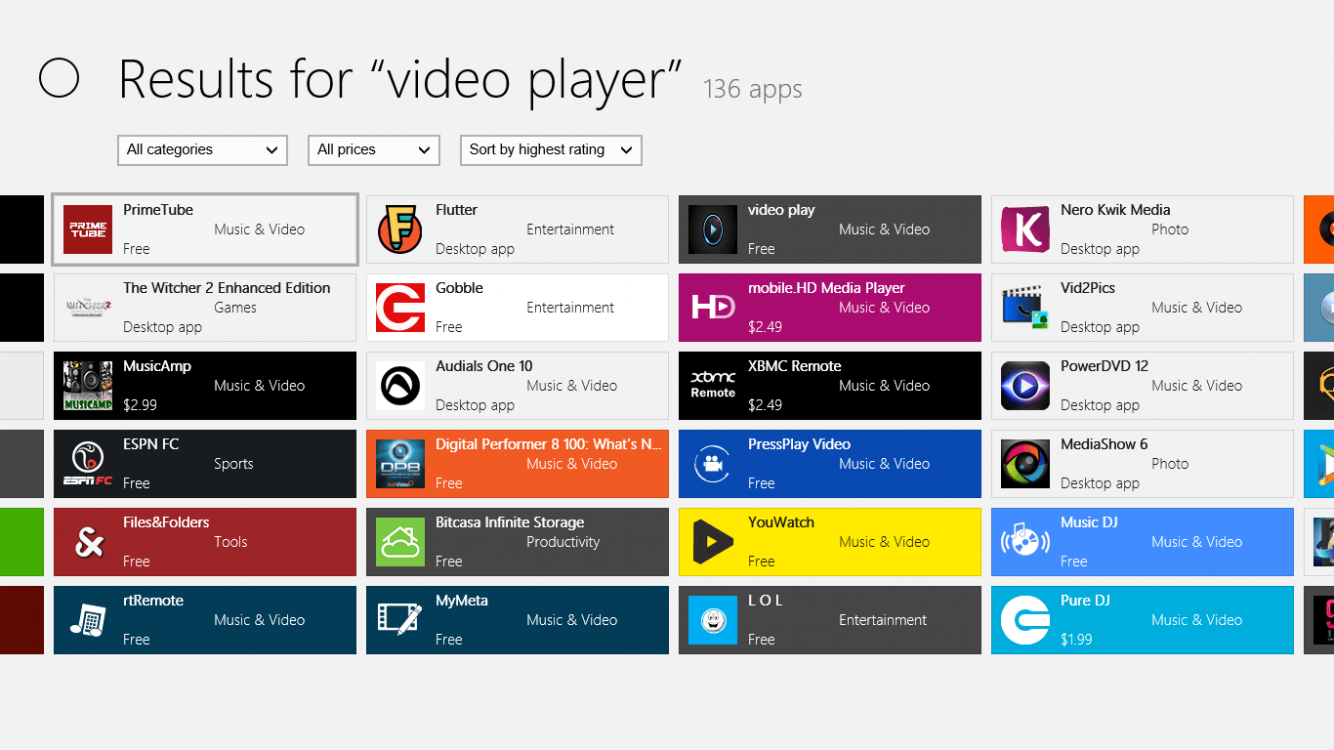
Task: Open the PrimeTube app title
Action: 158,210
